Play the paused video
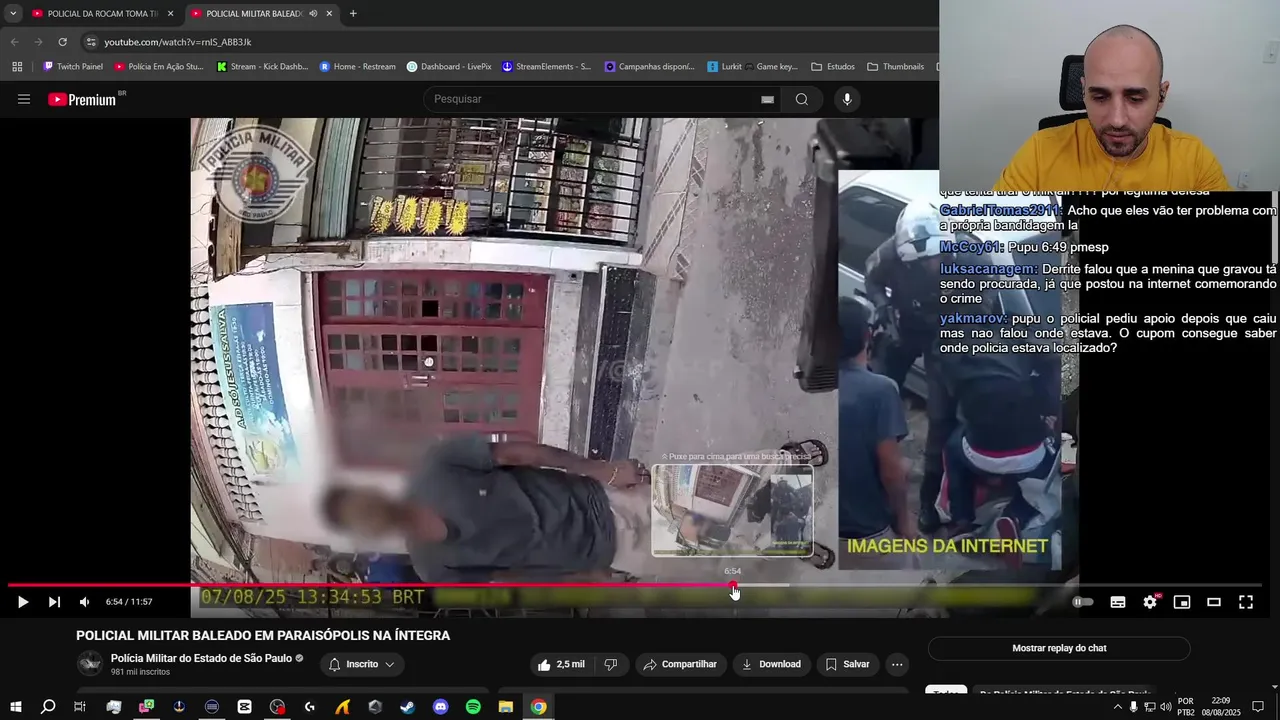Image resolution: width=1280 pixels, height=720 pixels. pos(22,602)
